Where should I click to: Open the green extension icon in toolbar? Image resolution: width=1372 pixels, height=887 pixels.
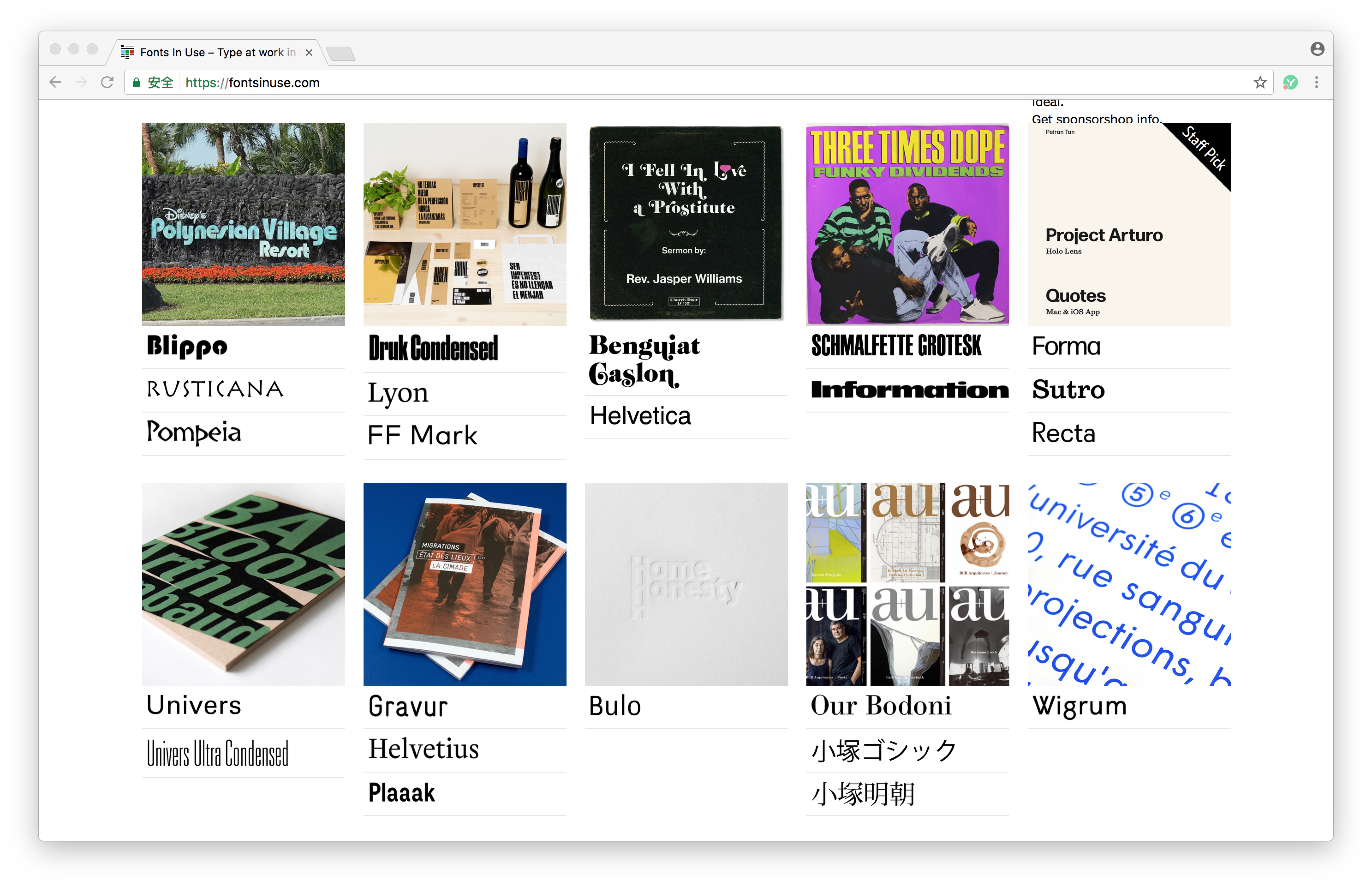pos(1290,82)
